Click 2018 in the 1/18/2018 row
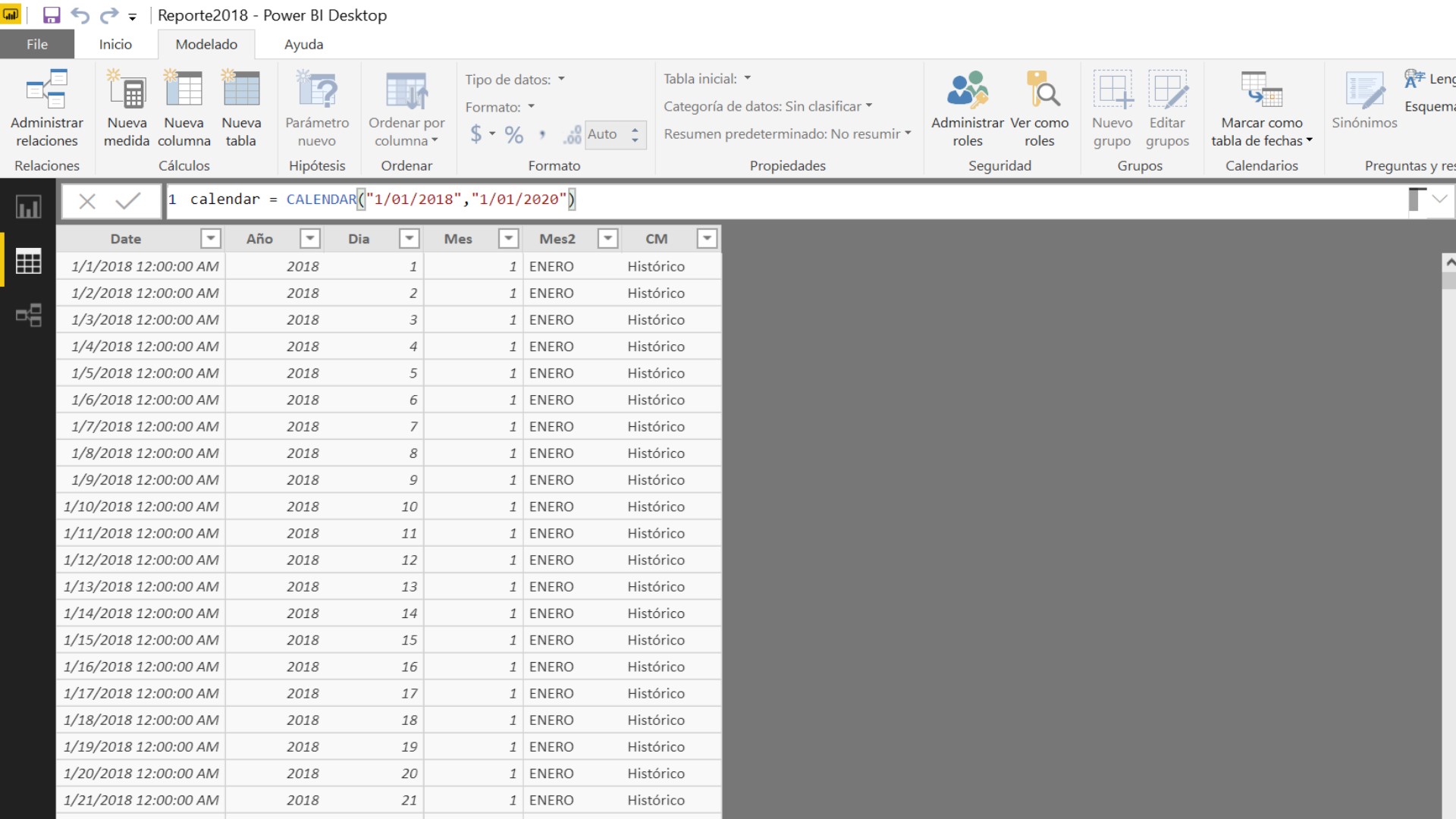This screenshot has width=1456, height=819. tap(303, 720)
